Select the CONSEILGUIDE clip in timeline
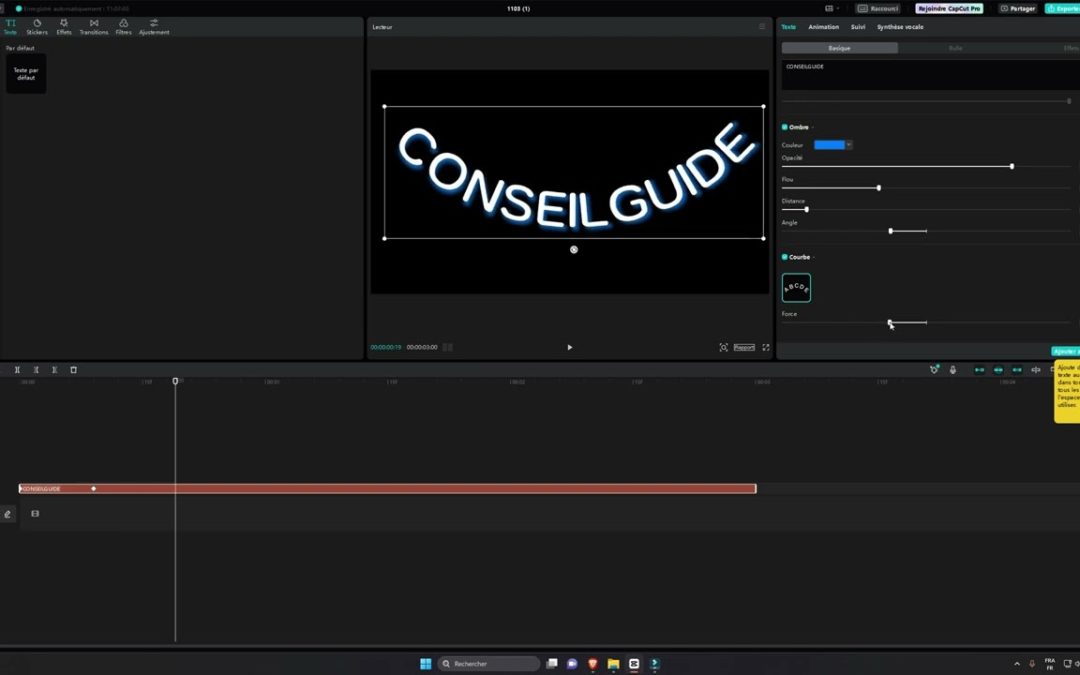Viewport: 1080px width, 675px height. click(x=388, y=488)
